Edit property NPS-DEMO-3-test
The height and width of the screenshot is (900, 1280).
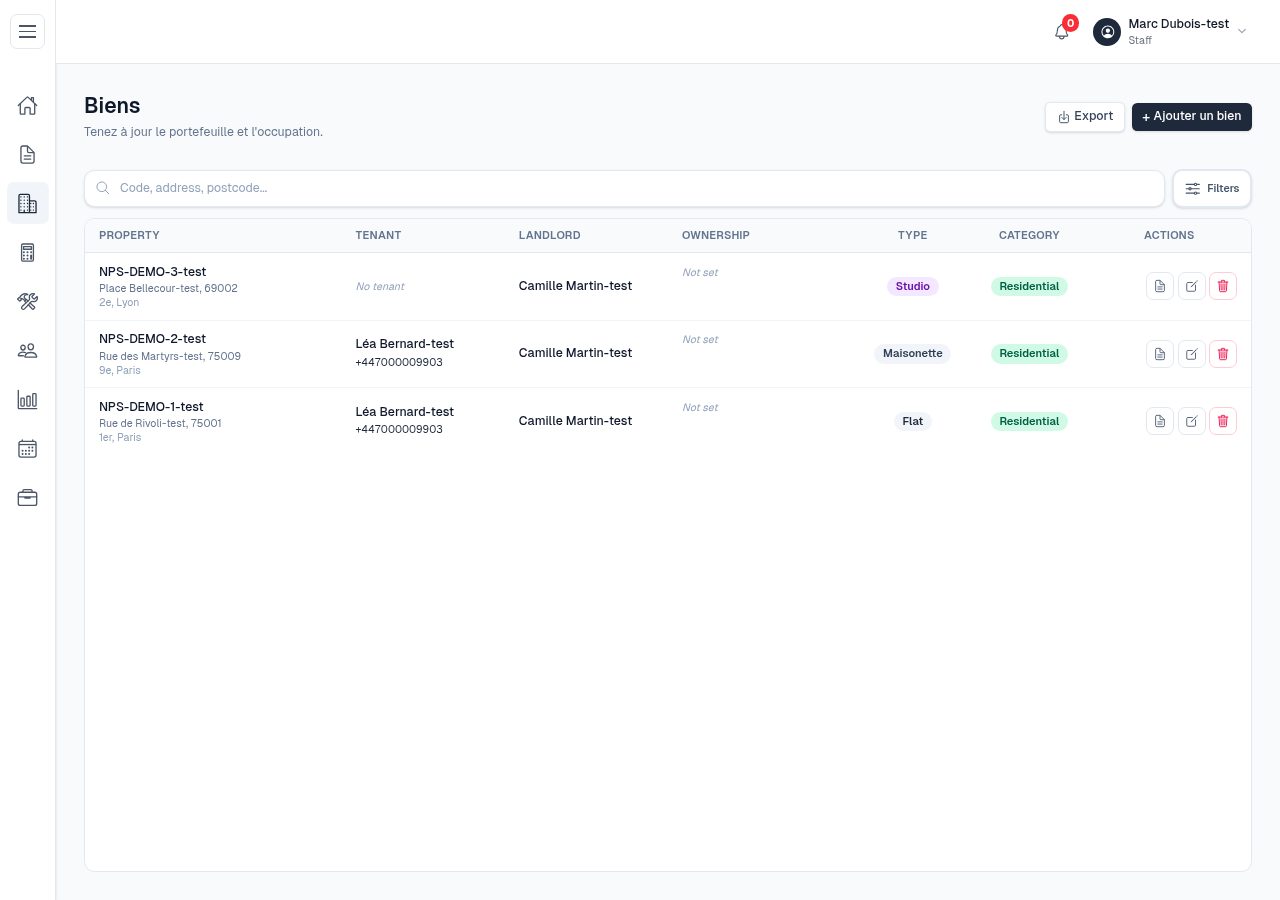coord(1191,286)
